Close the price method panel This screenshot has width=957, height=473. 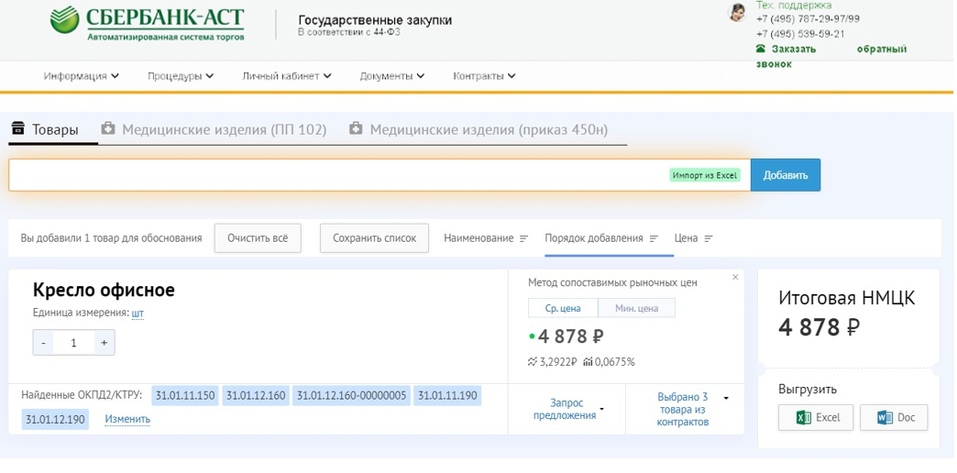[x=735, y=277]
